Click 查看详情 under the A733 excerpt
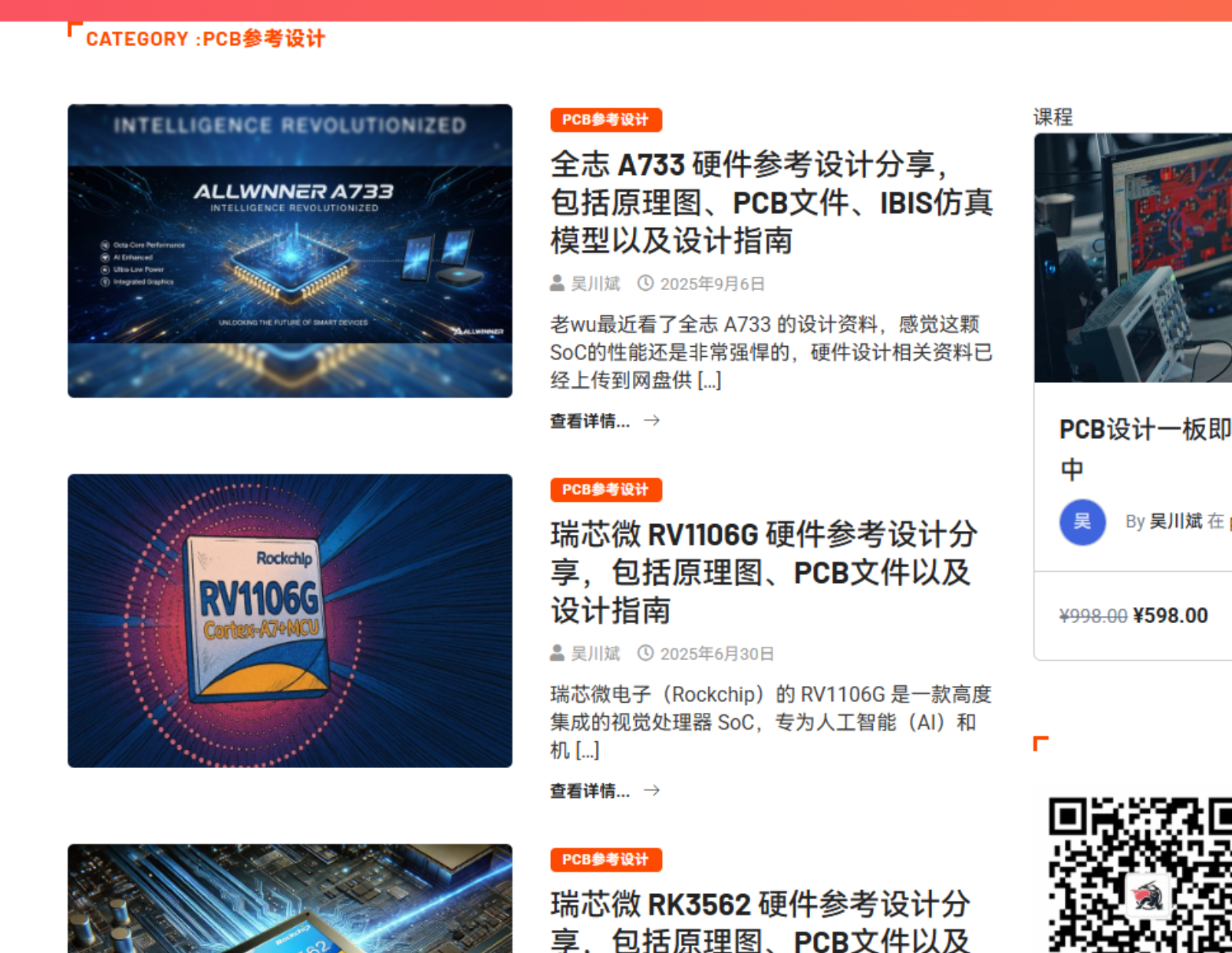 click(589, 421)
